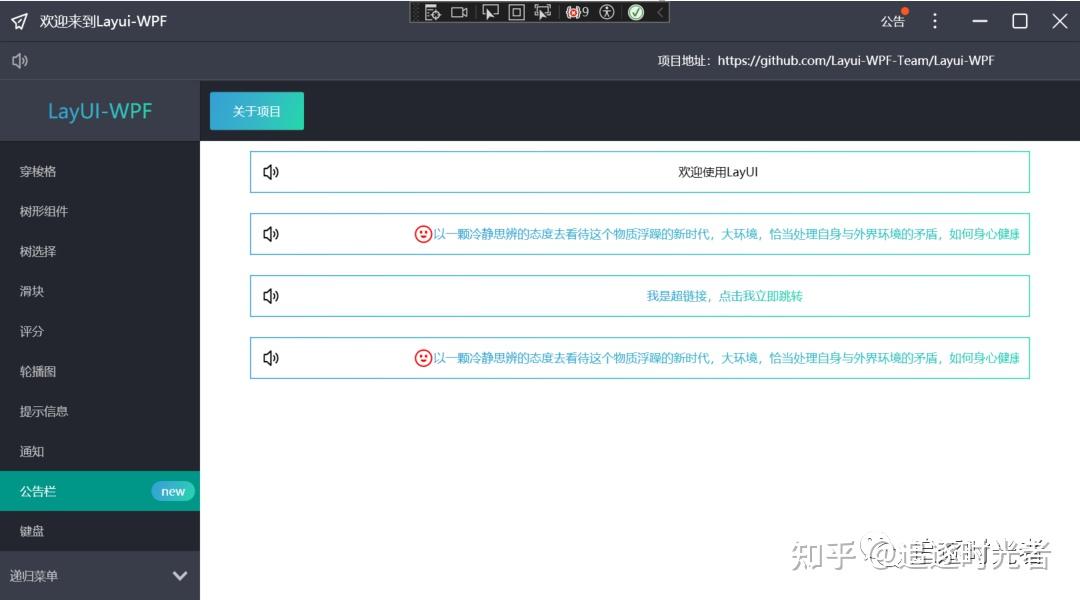Viewport: 1080px width, 600px height.
Task: Open the 提示信息 sidebar item
Action: coord(44,411)
